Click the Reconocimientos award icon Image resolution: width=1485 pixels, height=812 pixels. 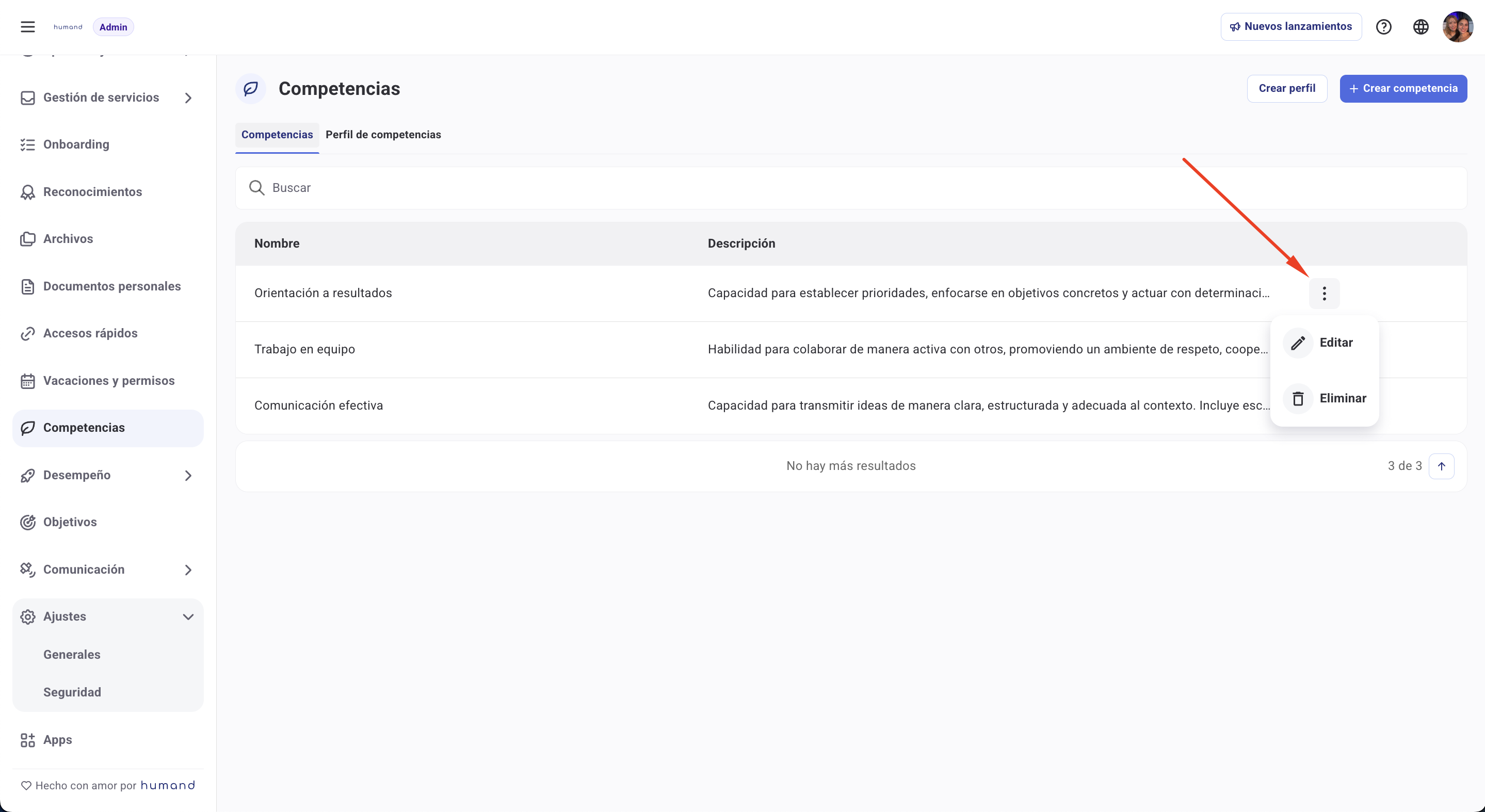pos(28,191)
